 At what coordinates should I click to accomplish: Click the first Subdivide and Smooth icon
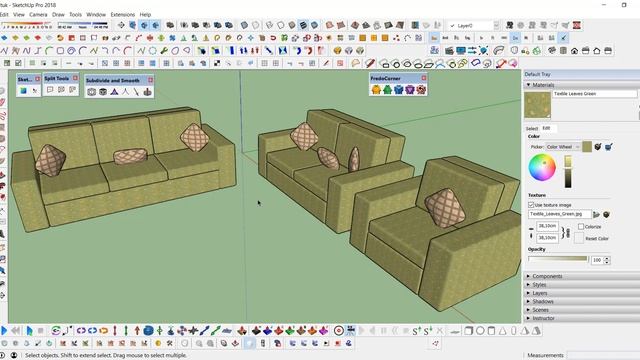click(x=91, y=92)
